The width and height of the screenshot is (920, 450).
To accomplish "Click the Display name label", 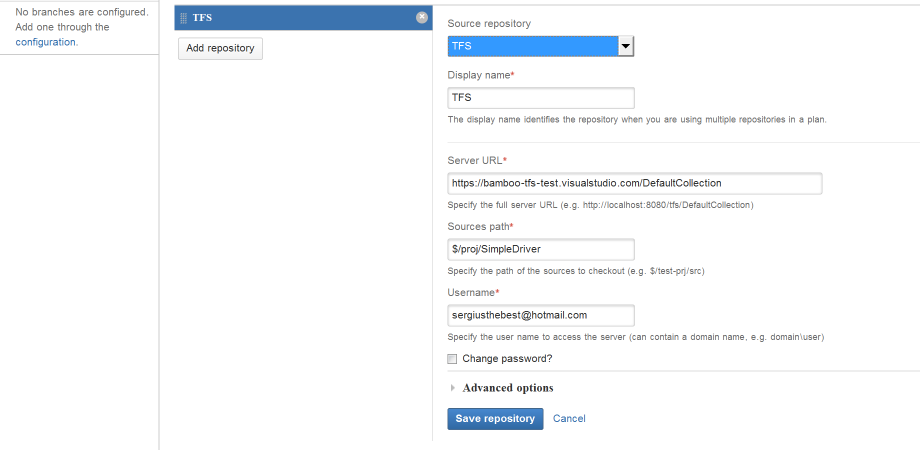I will click(x=479, y=75).
